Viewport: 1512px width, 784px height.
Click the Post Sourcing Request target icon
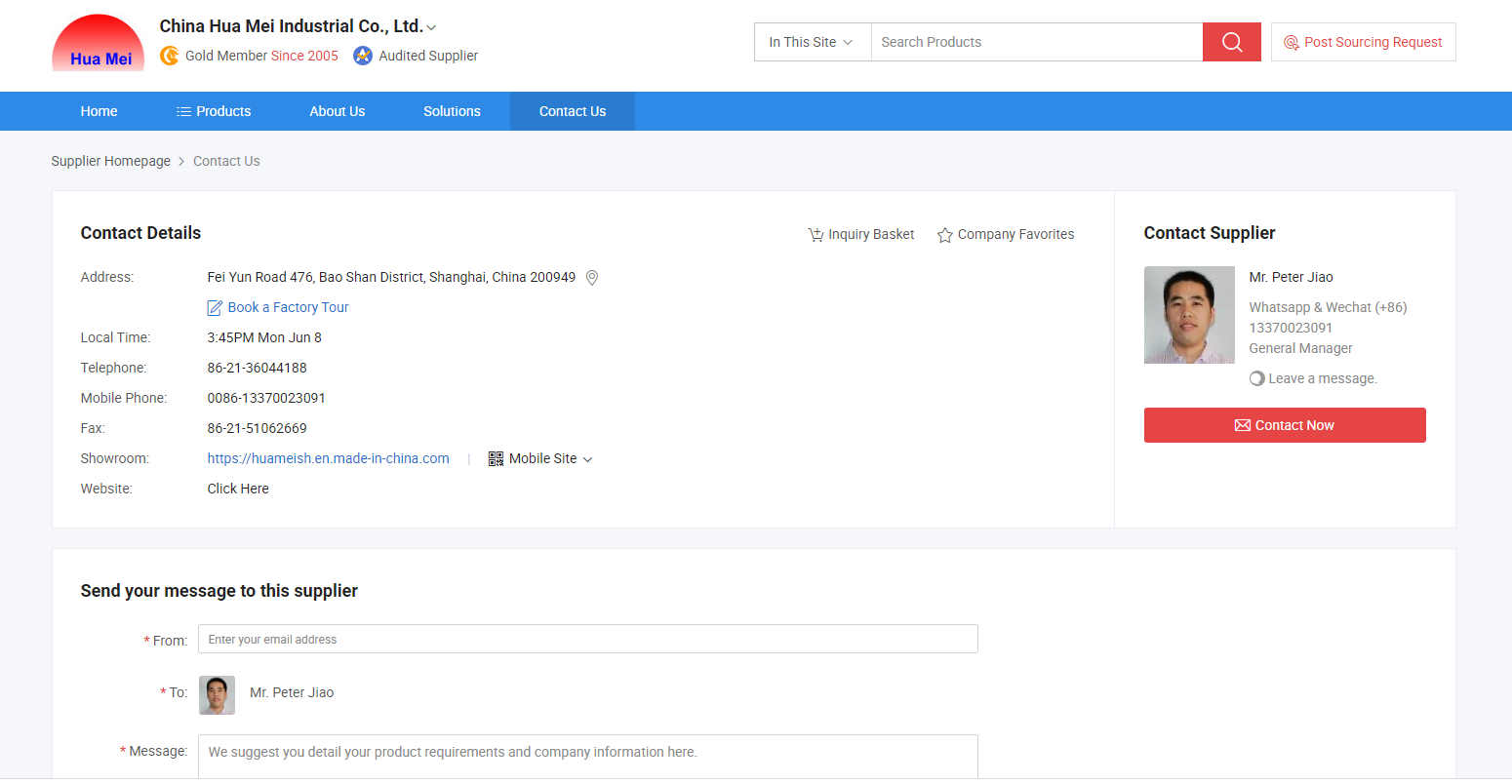(x=1292, y=43)
